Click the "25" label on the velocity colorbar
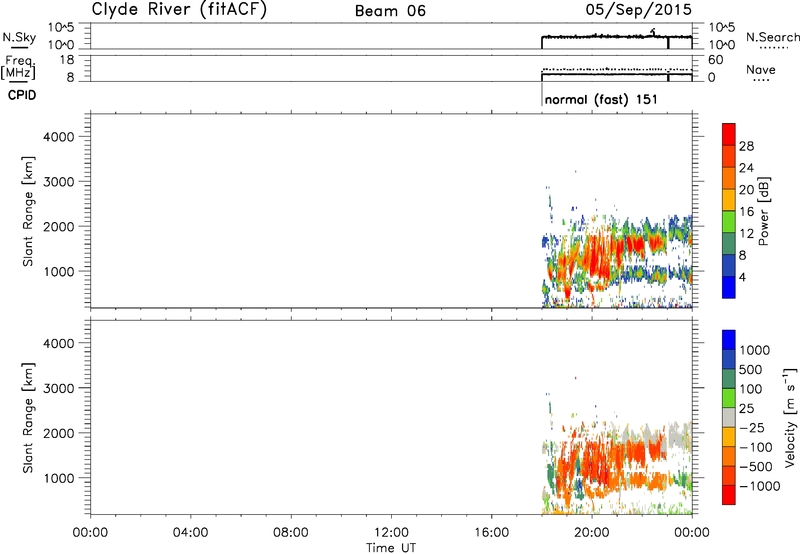Image resolution: width=800 pixels, height=554 pixels. (747, 409)
